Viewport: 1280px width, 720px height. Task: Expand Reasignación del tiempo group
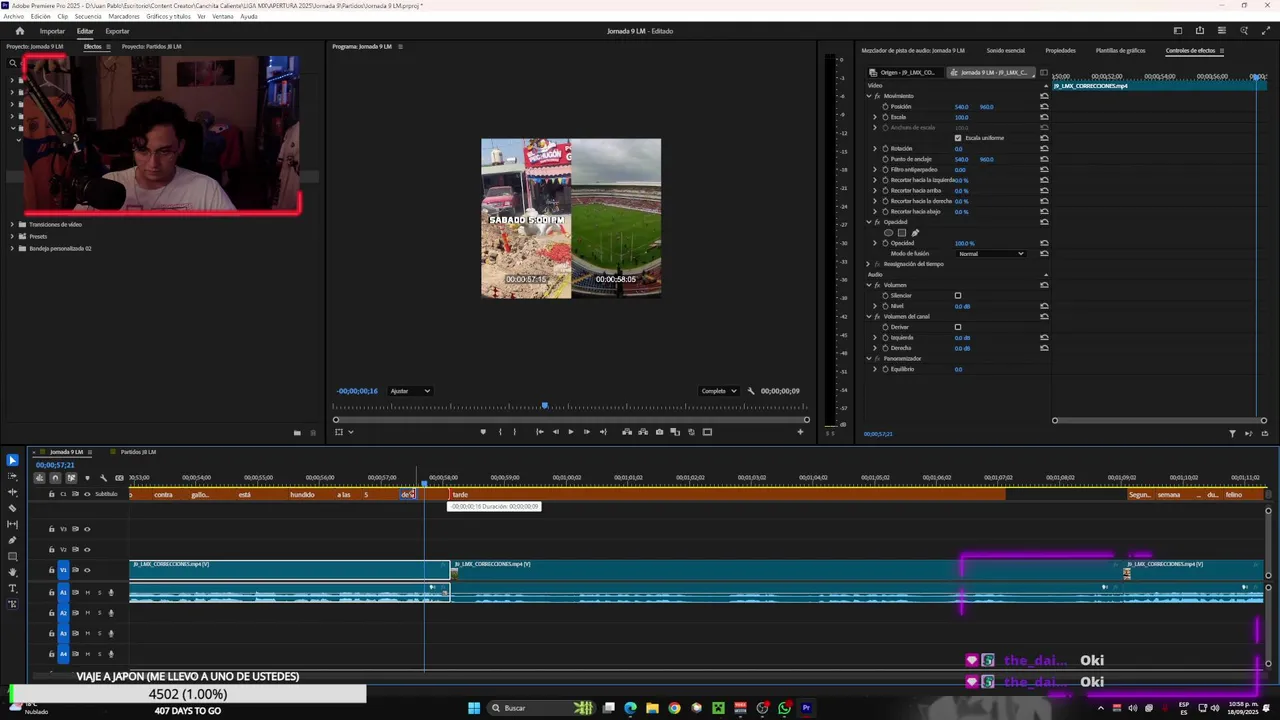click(x=869, y=264)
